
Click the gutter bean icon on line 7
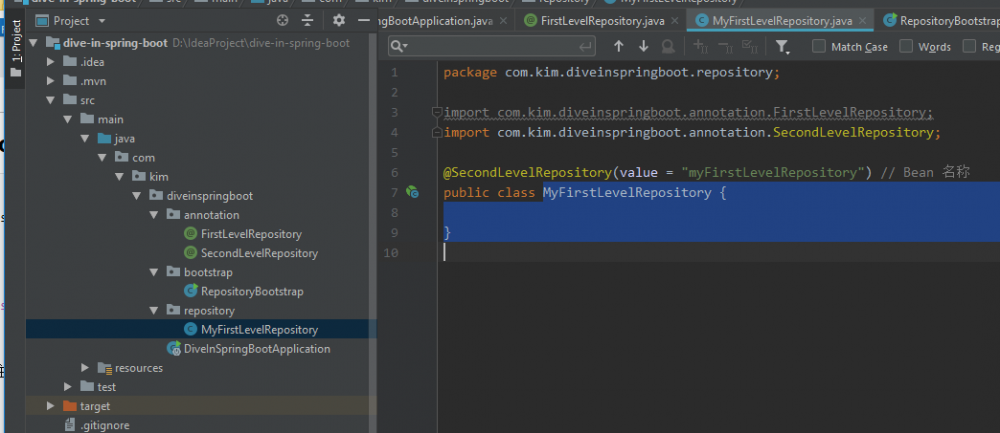[x=412, y=192]
